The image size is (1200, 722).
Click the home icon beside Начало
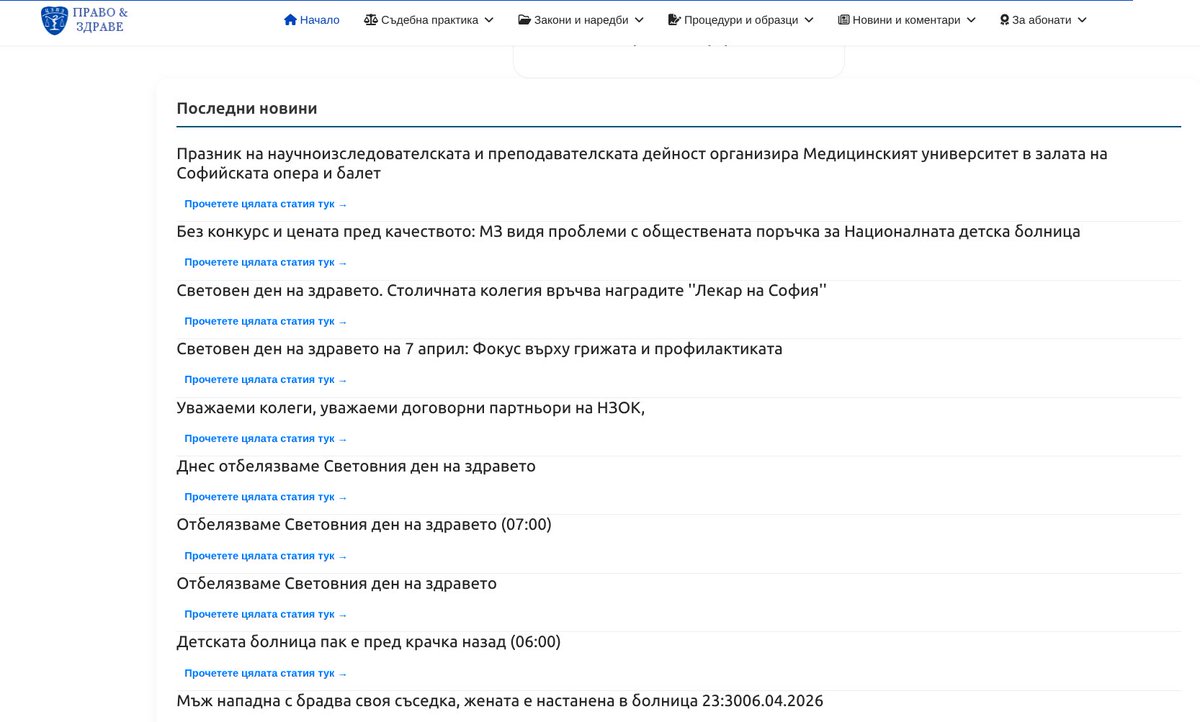coord(290,20)
